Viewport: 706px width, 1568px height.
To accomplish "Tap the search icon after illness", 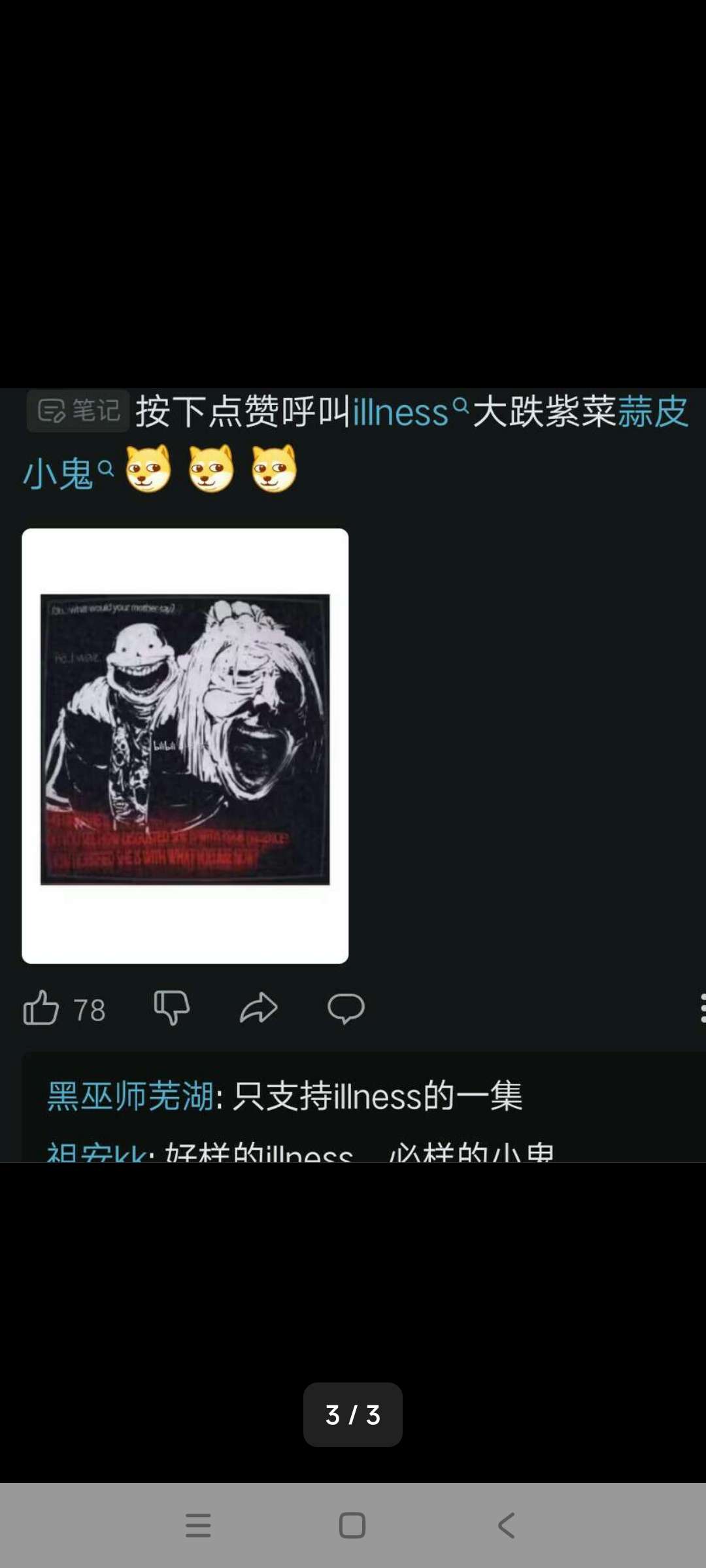I will click(x=461, y=406).
